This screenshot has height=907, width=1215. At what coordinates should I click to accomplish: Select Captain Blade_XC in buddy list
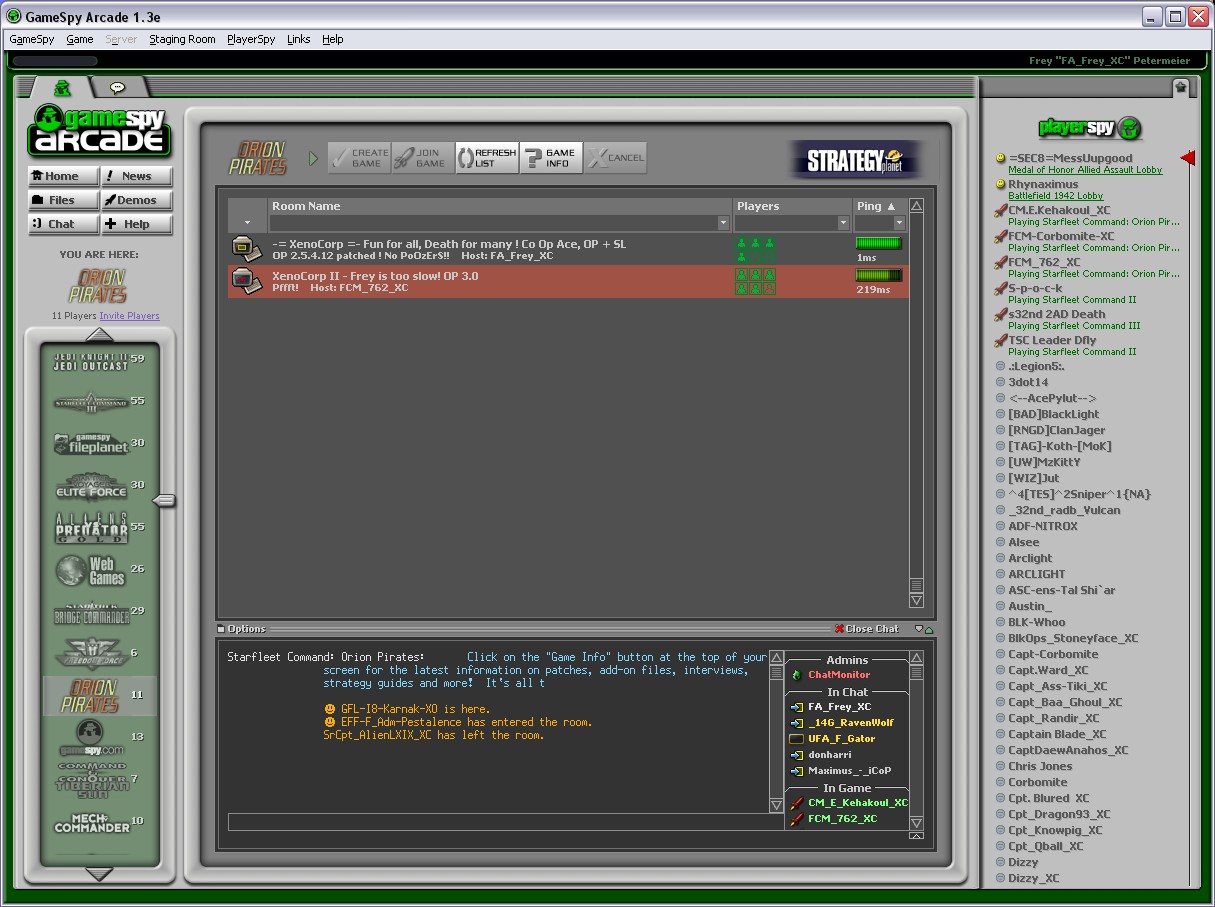click(1057, 734)
